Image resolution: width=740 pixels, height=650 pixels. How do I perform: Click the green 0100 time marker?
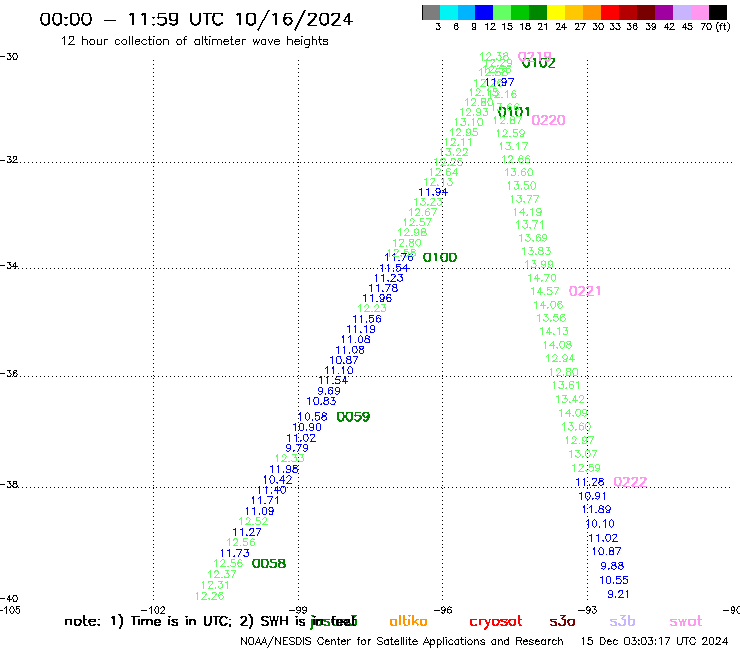click(440, 257)
